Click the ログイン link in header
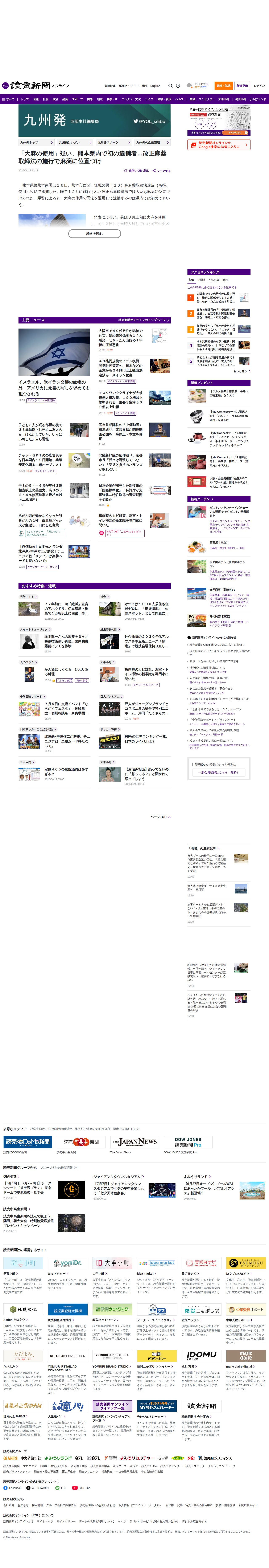 click(259, 86)
